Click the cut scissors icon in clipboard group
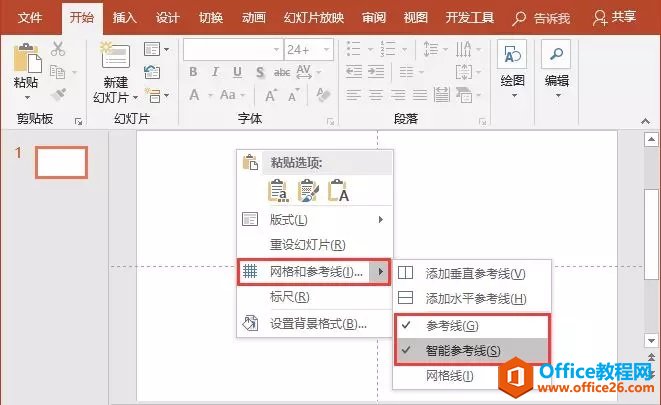Image resolution: width=661 pixels, height=405 pixels. pyautogui.click(x=58, y=50)
